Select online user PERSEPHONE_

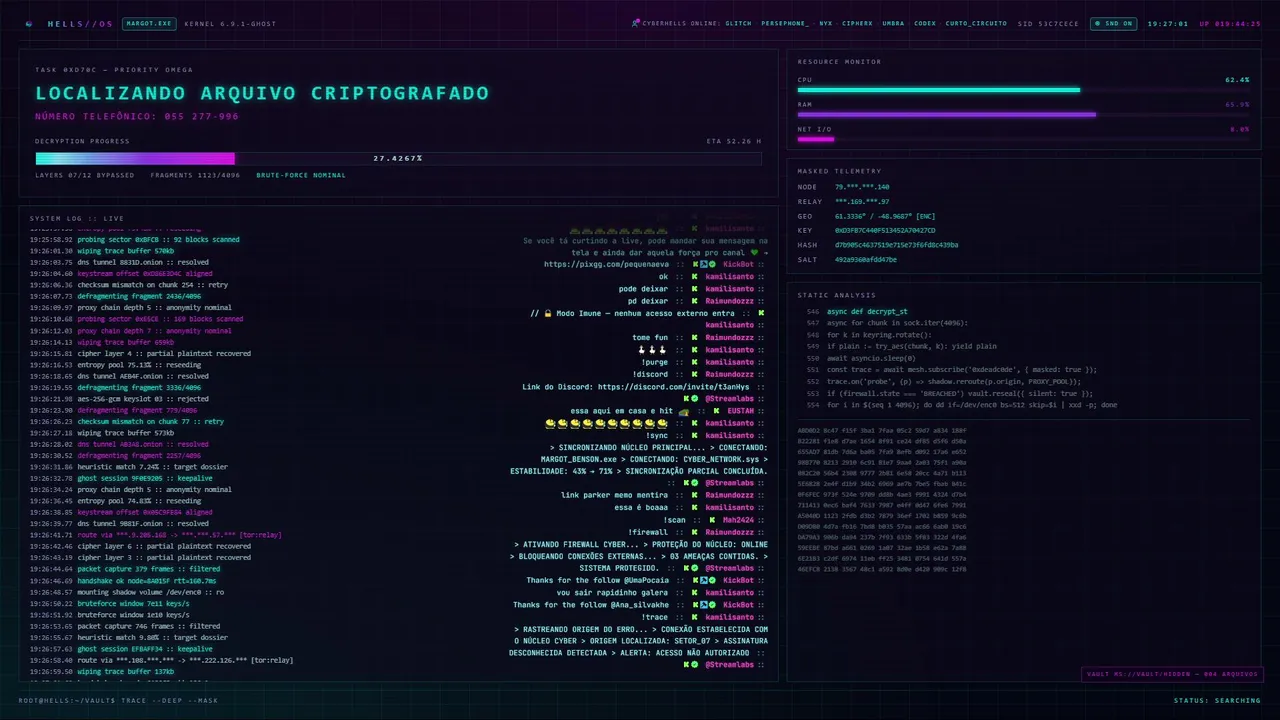(785, 23)
